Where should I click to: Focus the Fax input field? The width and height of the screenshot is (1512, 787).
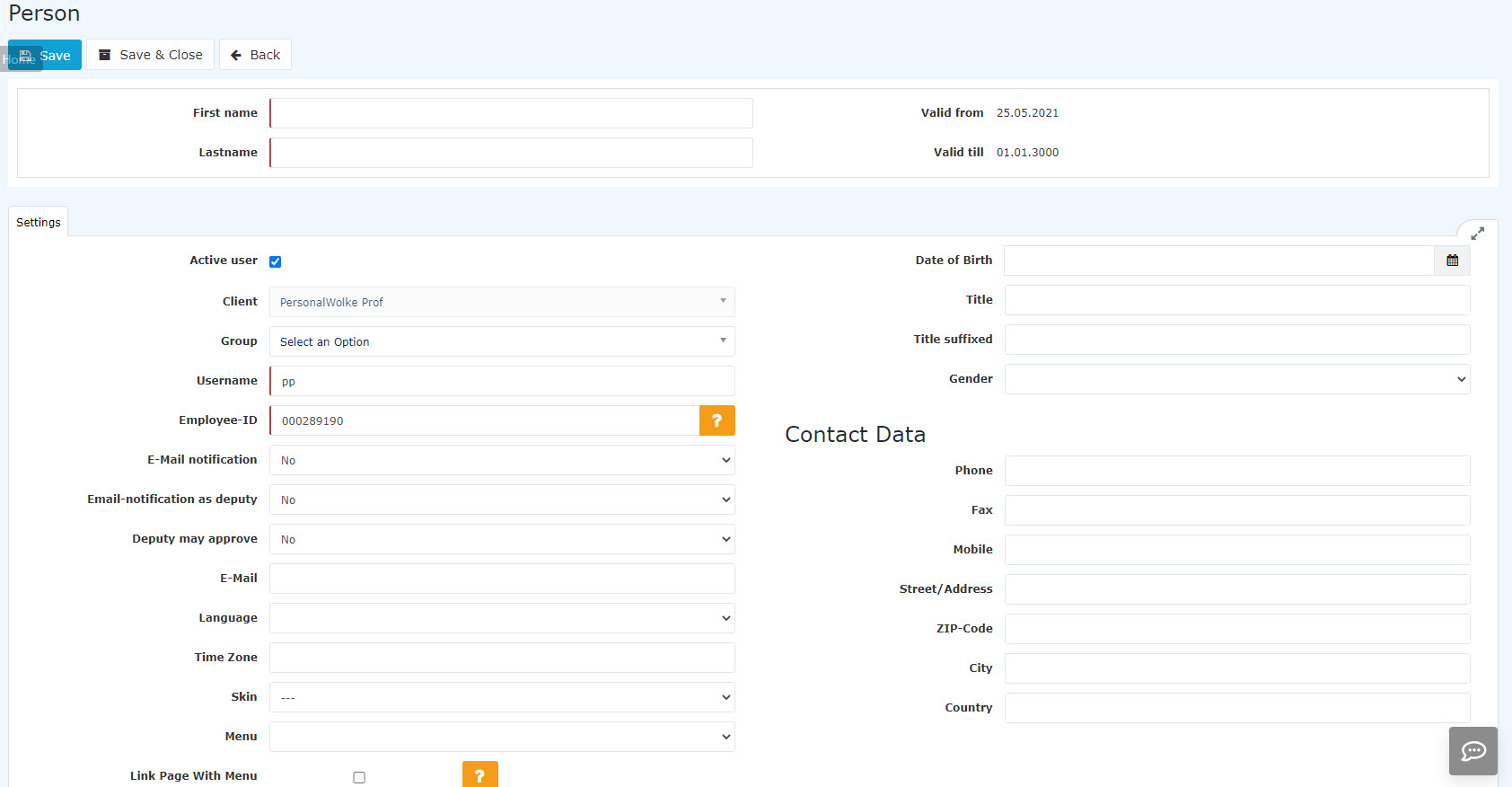1237,510
